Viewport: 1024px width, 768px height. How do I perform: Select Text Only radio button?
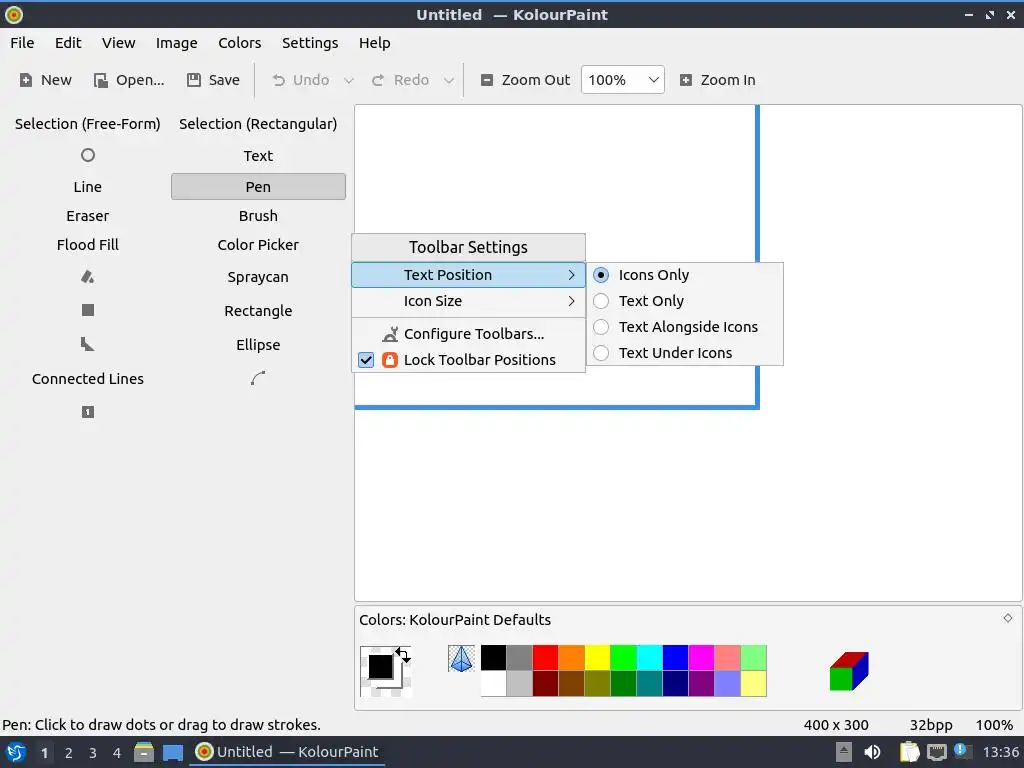click(x=601, y=301)
